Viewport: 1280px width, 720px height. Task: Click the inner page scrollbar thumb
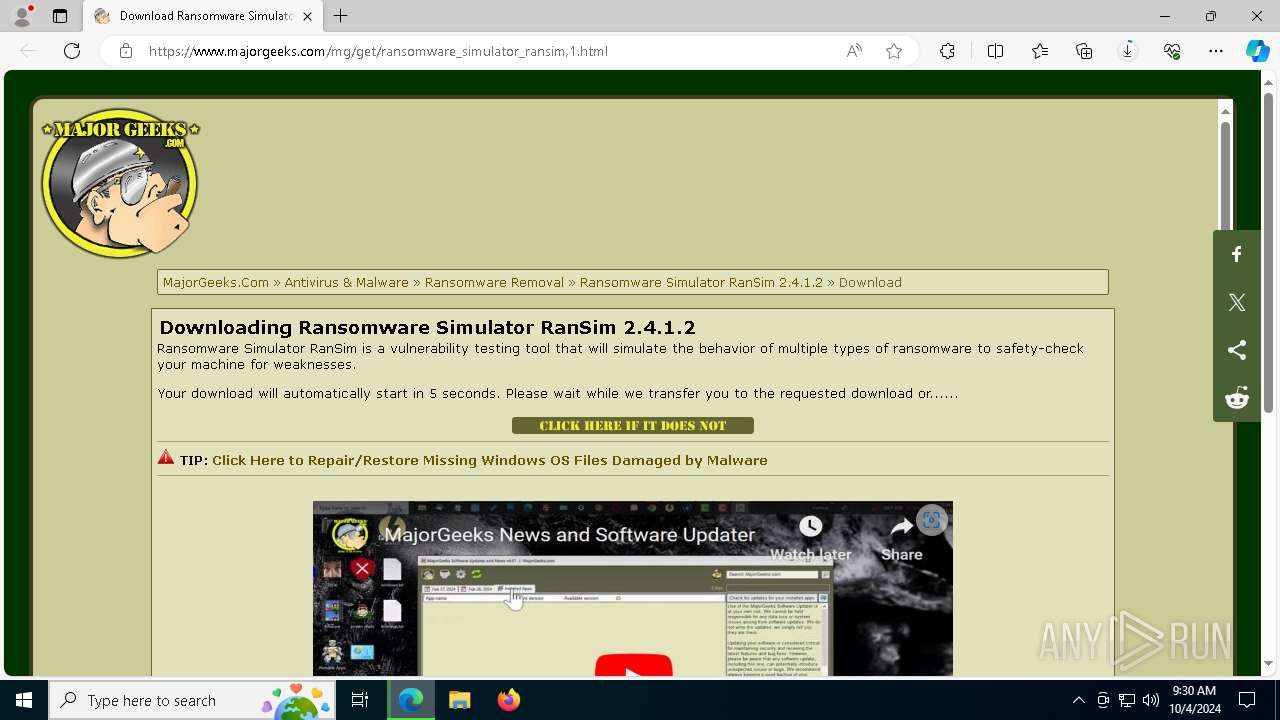1225,178
